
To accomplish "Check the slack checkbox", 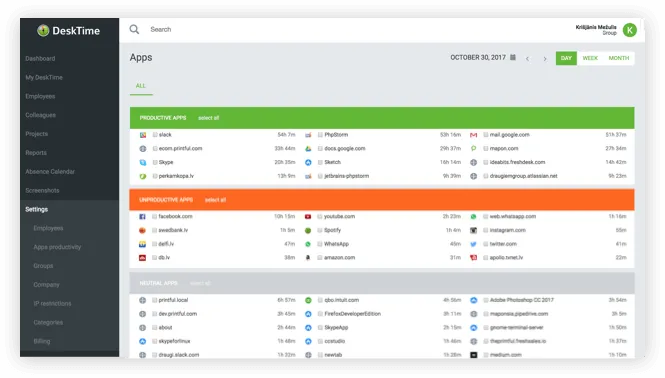I will 155,135.
